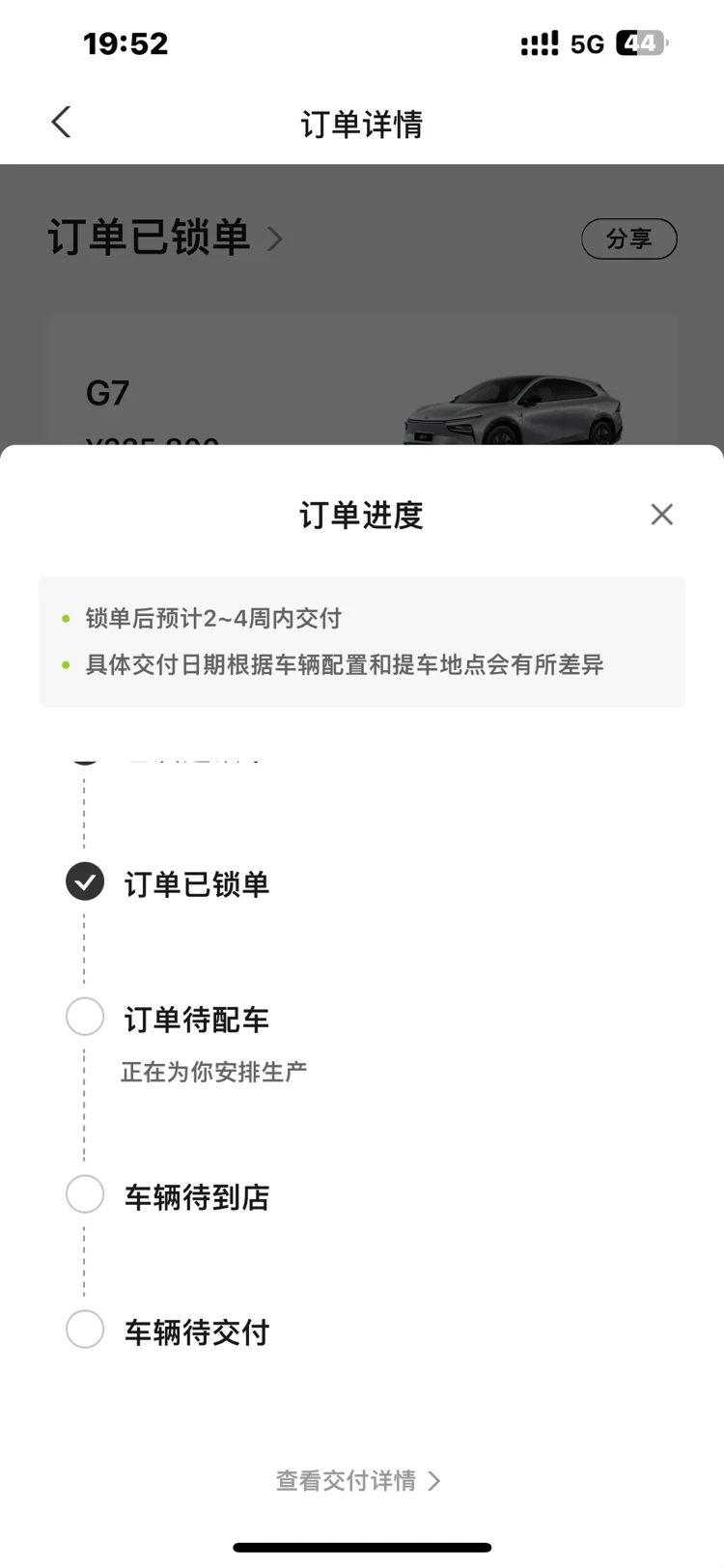Select the 车辆待交付 step circle
This screenshot has width=724, height=1568.
[x=85, y=1330]
